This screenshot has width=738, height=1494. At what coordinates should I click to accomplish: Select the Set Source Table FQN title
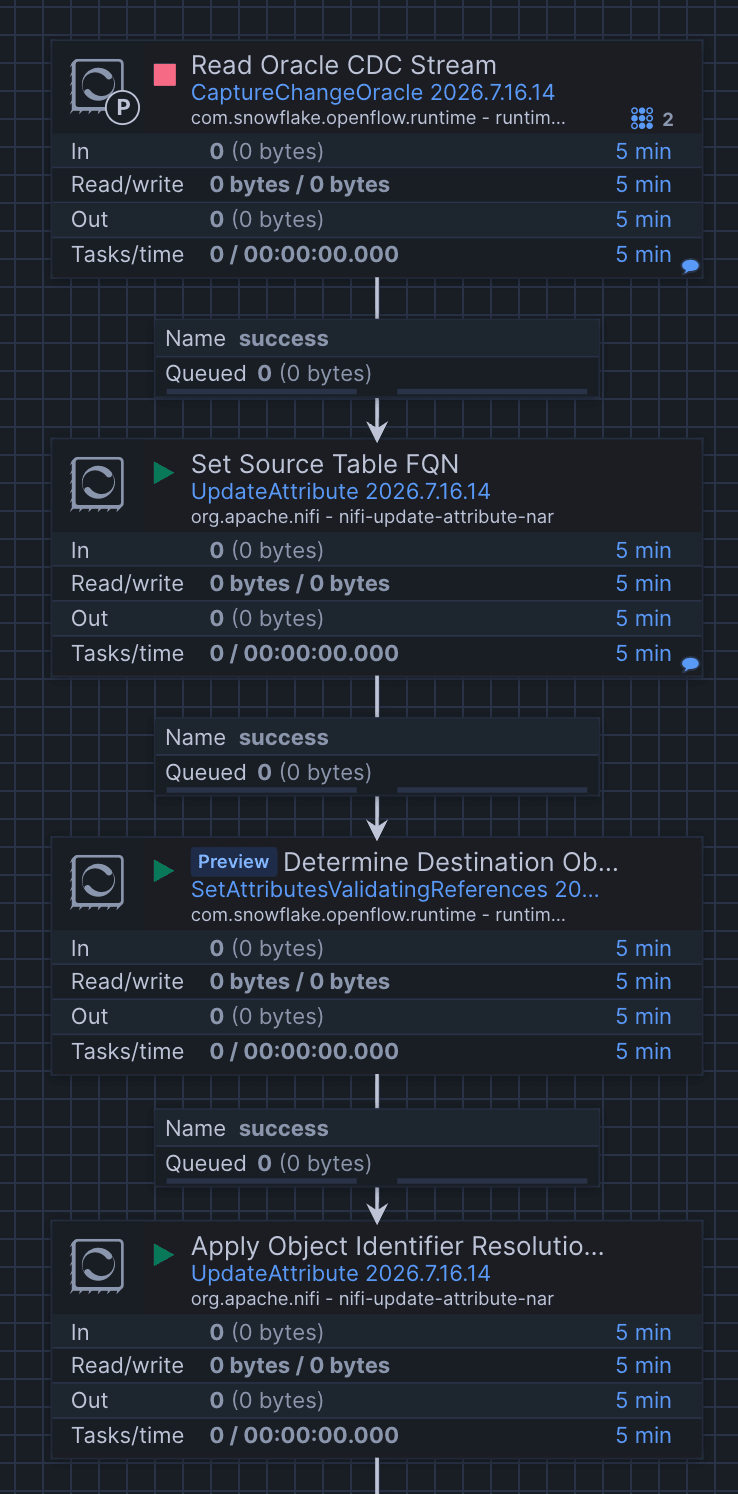[x=325, y=464]
